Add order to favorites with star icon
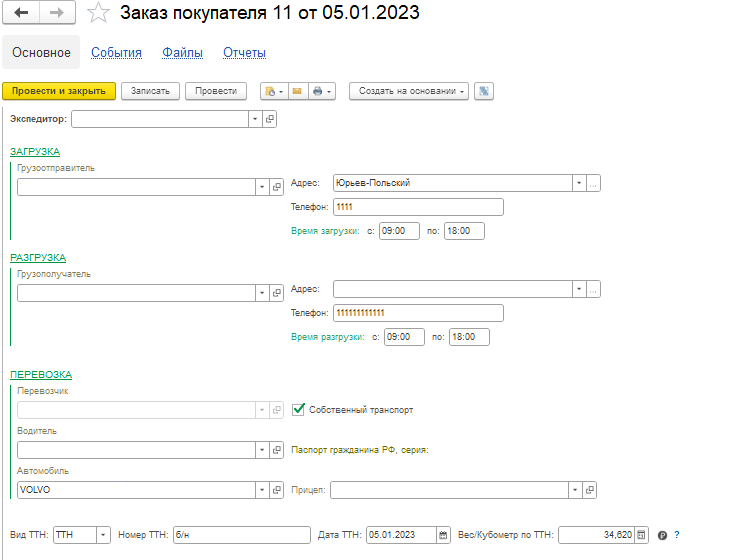The height and width of the screenshot is (560, 749). coord(98,13)
